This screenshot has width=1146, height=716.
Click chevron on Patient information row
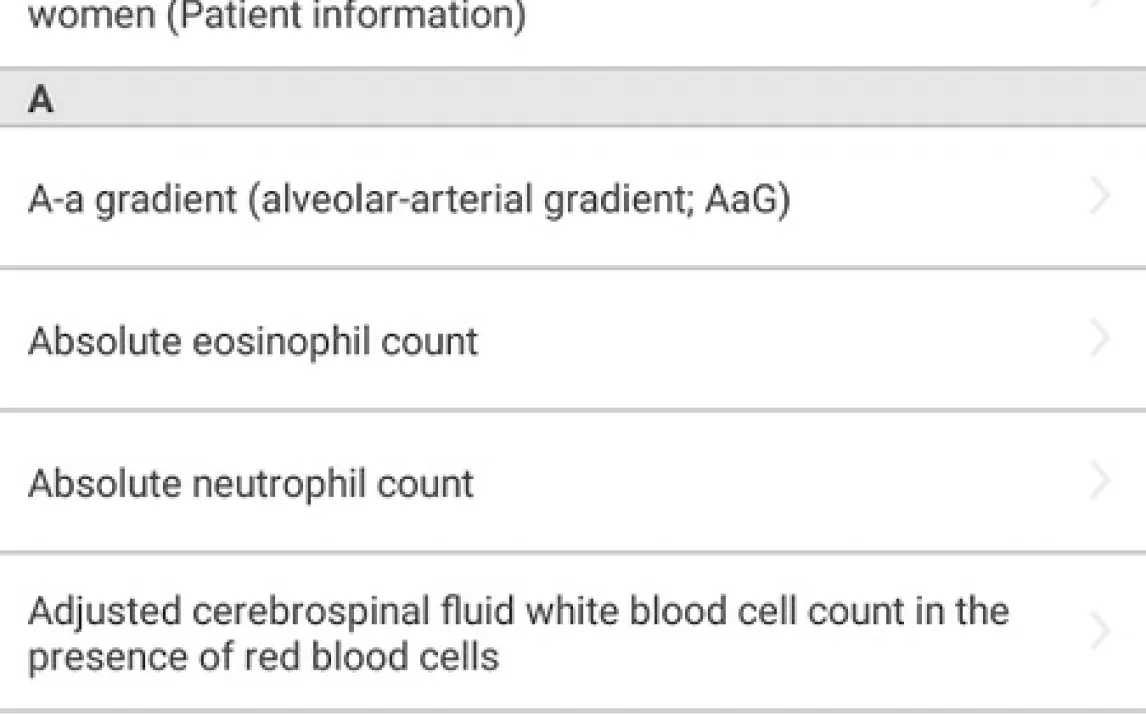tap(1099, 5)
